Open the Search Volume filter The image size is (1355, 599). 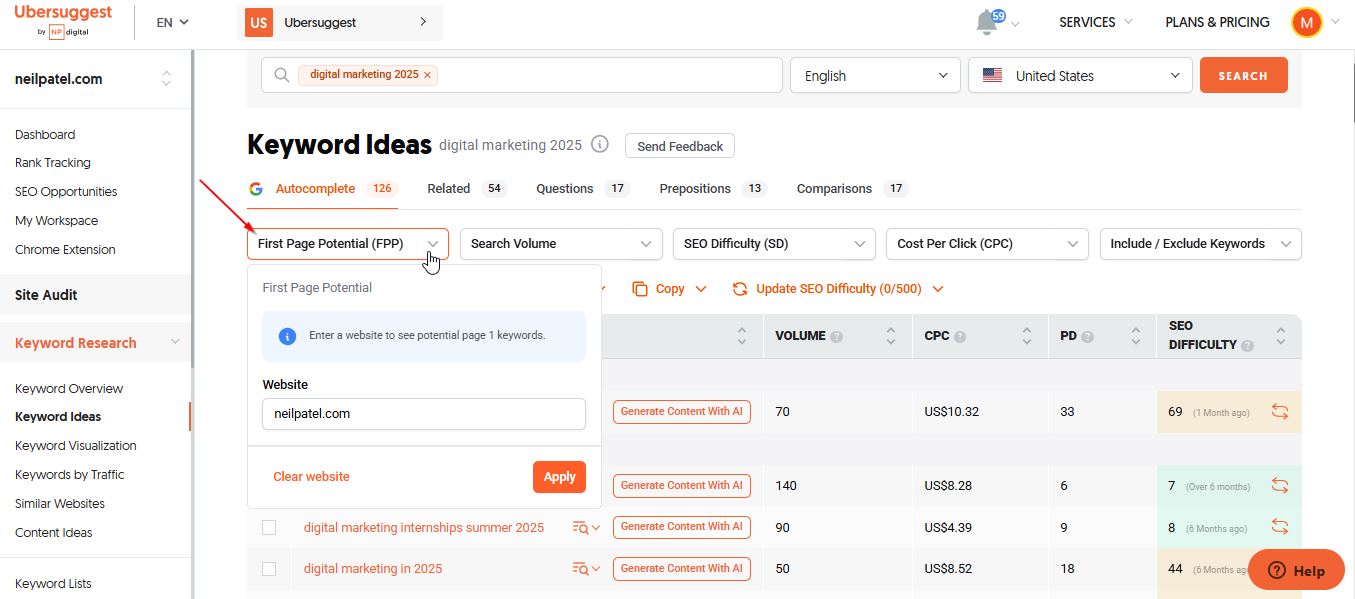(x=561, y=244)
